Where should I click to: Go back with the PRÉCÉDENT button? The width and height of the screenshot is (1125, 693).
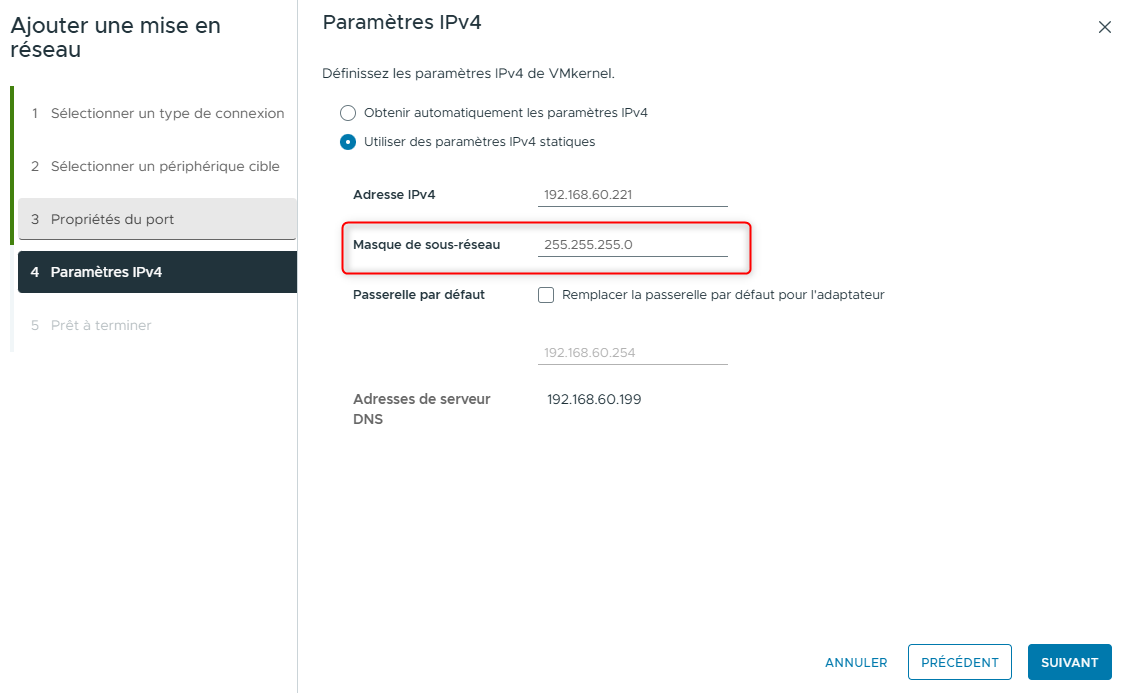(x=959, y=662)
